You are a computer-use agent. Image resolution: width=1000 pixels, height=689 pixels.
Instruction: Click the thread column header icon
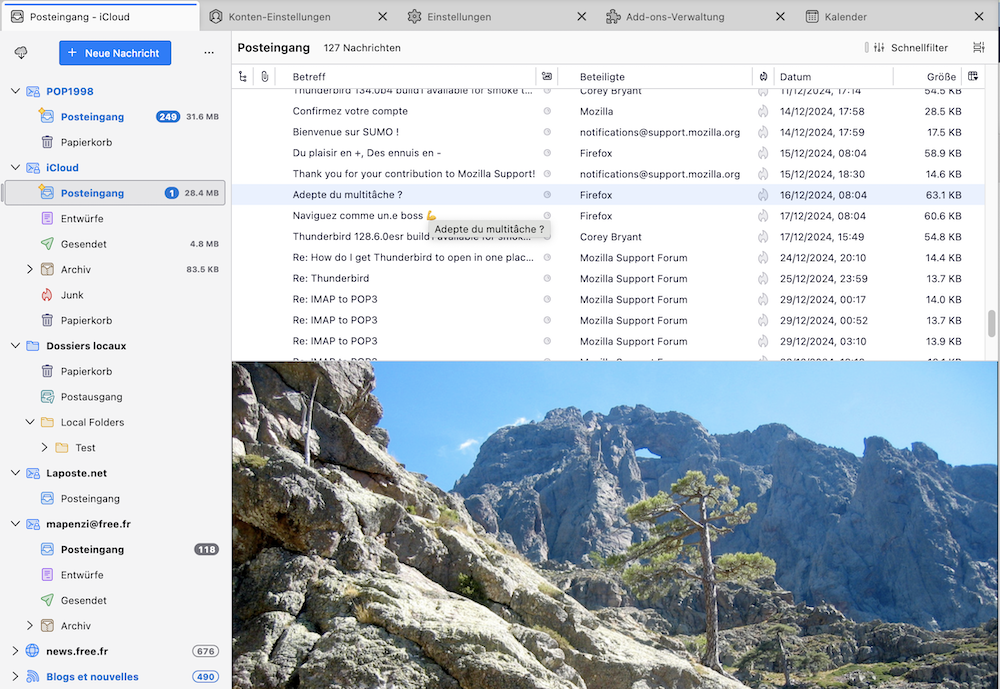(243, 77)
